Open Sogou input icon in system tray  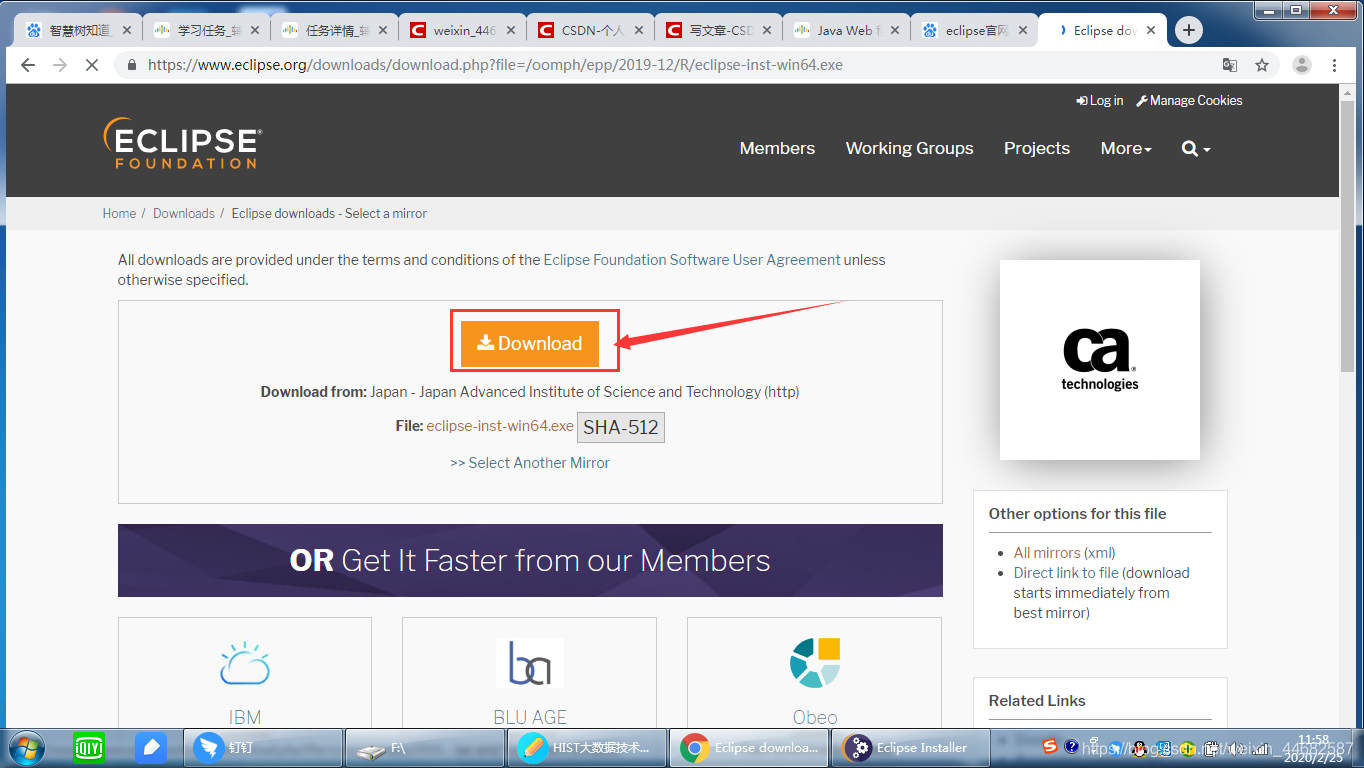pos(1049,746)
